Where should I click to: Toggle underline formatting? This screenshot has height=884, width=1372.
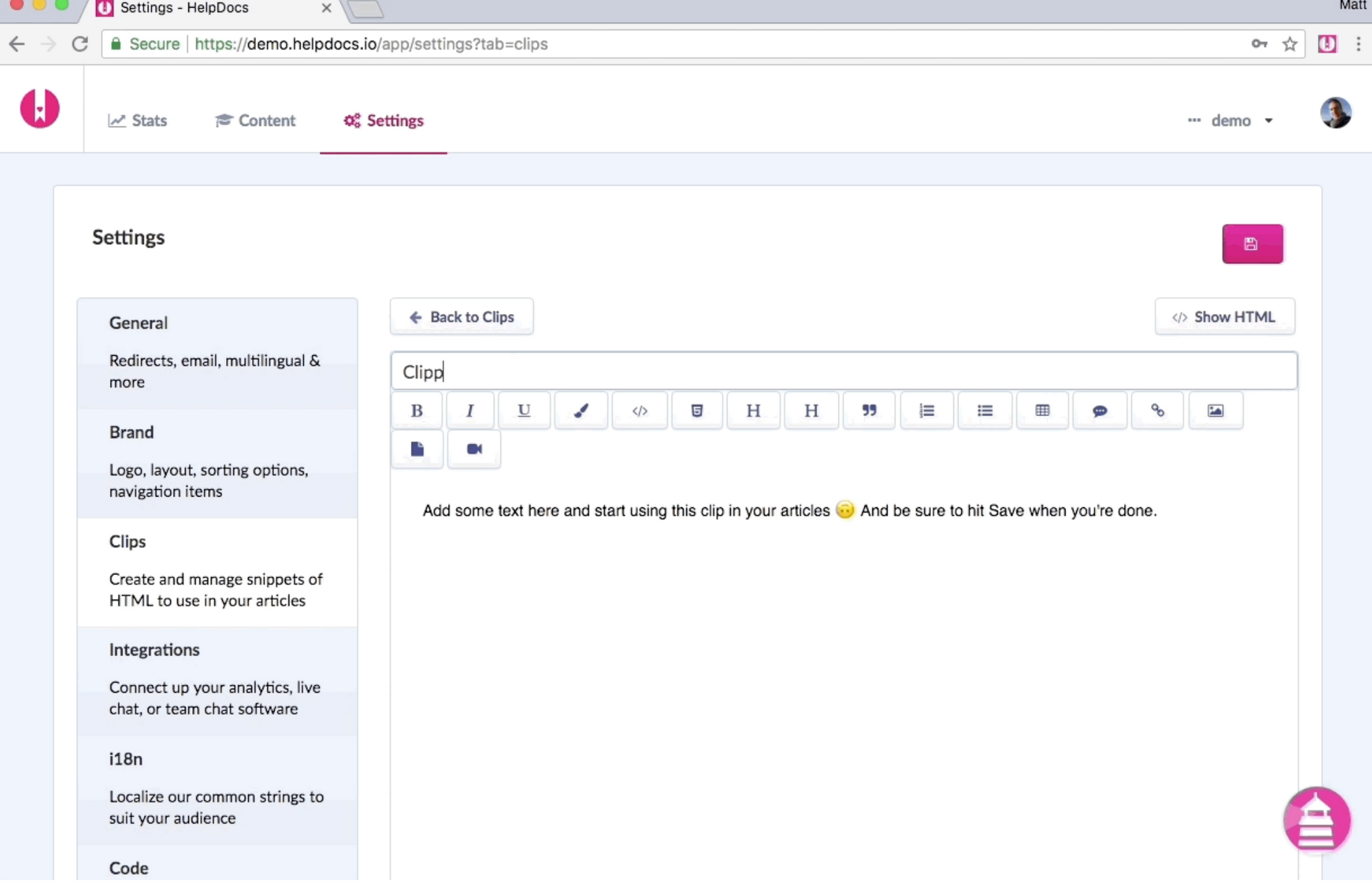[x=523, y=410]
